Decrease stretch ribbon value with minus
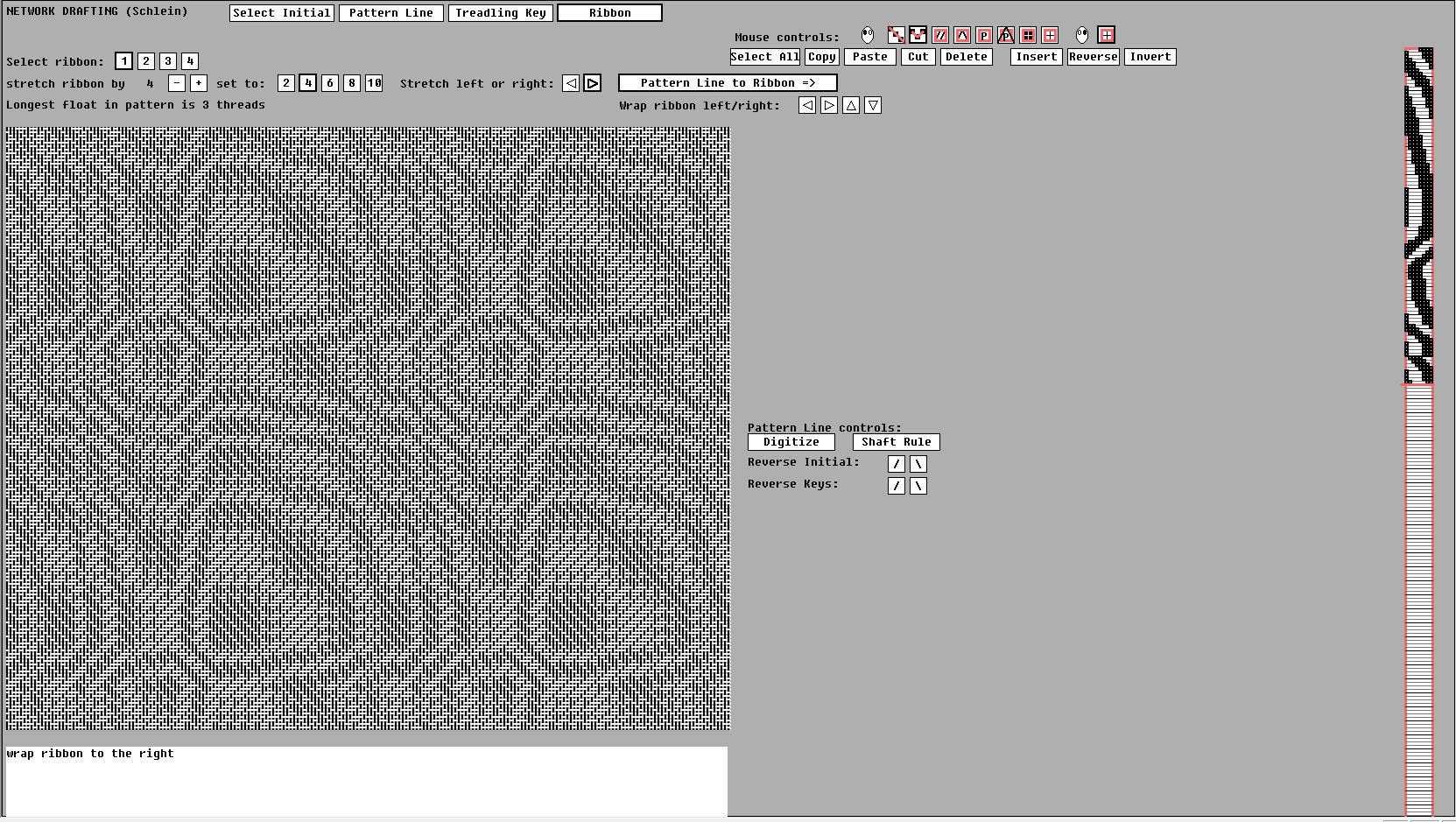This screenshot has height=822, width=1456. tap(177, 83)
